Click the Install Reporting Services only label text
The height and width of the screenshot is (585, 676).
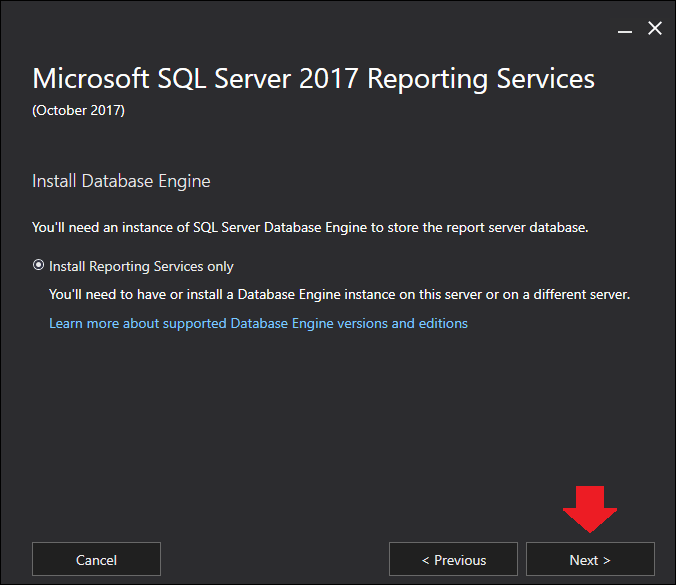(x=141, y=266)
